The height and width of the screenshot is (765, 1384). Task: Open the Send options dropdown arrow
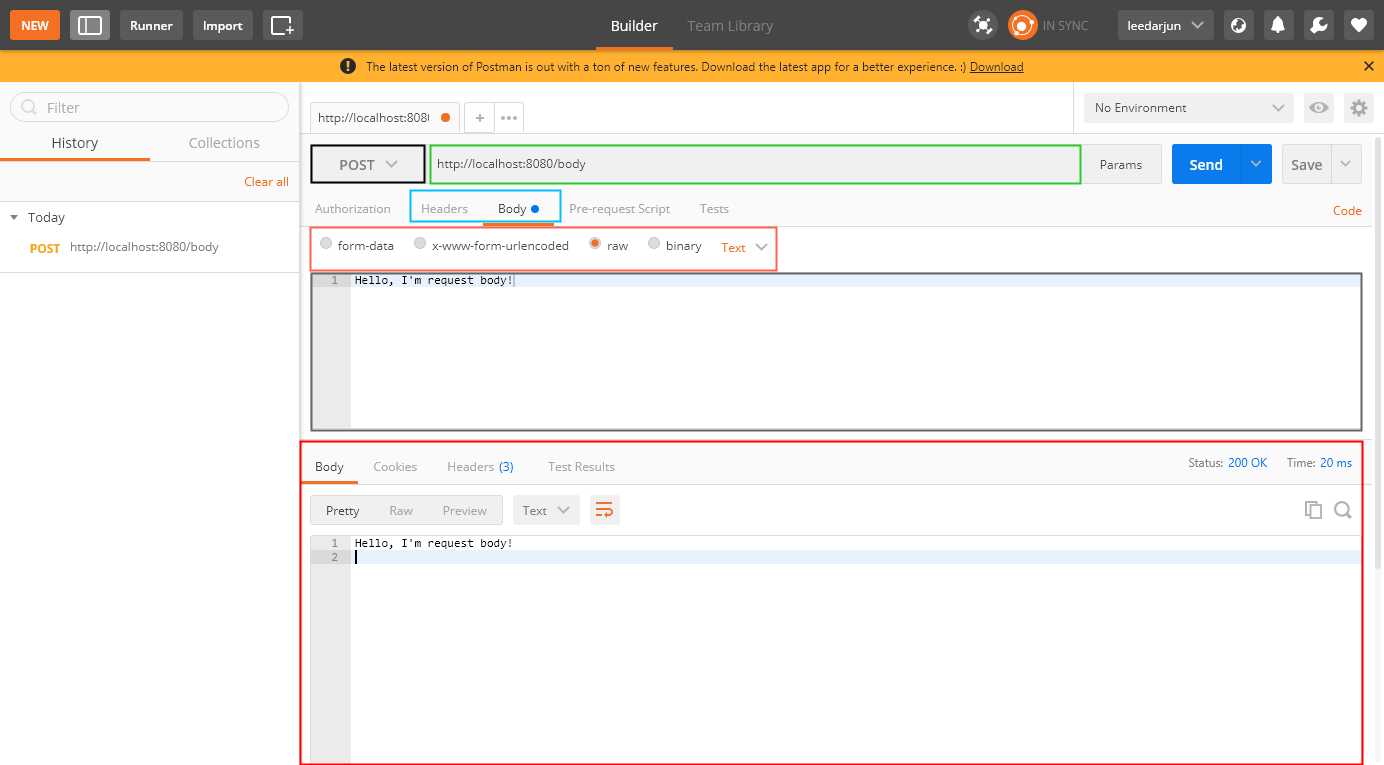[x=1256, y=165]
